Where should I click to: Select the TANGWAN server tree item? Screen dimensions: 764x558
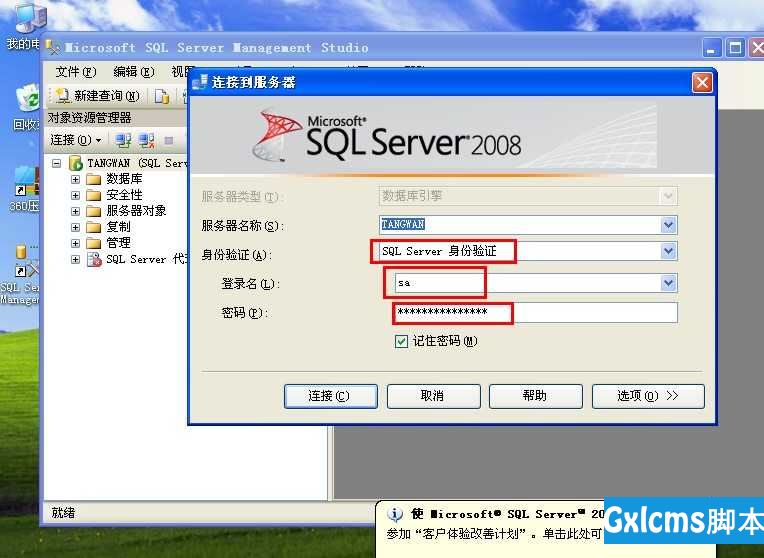137,163
